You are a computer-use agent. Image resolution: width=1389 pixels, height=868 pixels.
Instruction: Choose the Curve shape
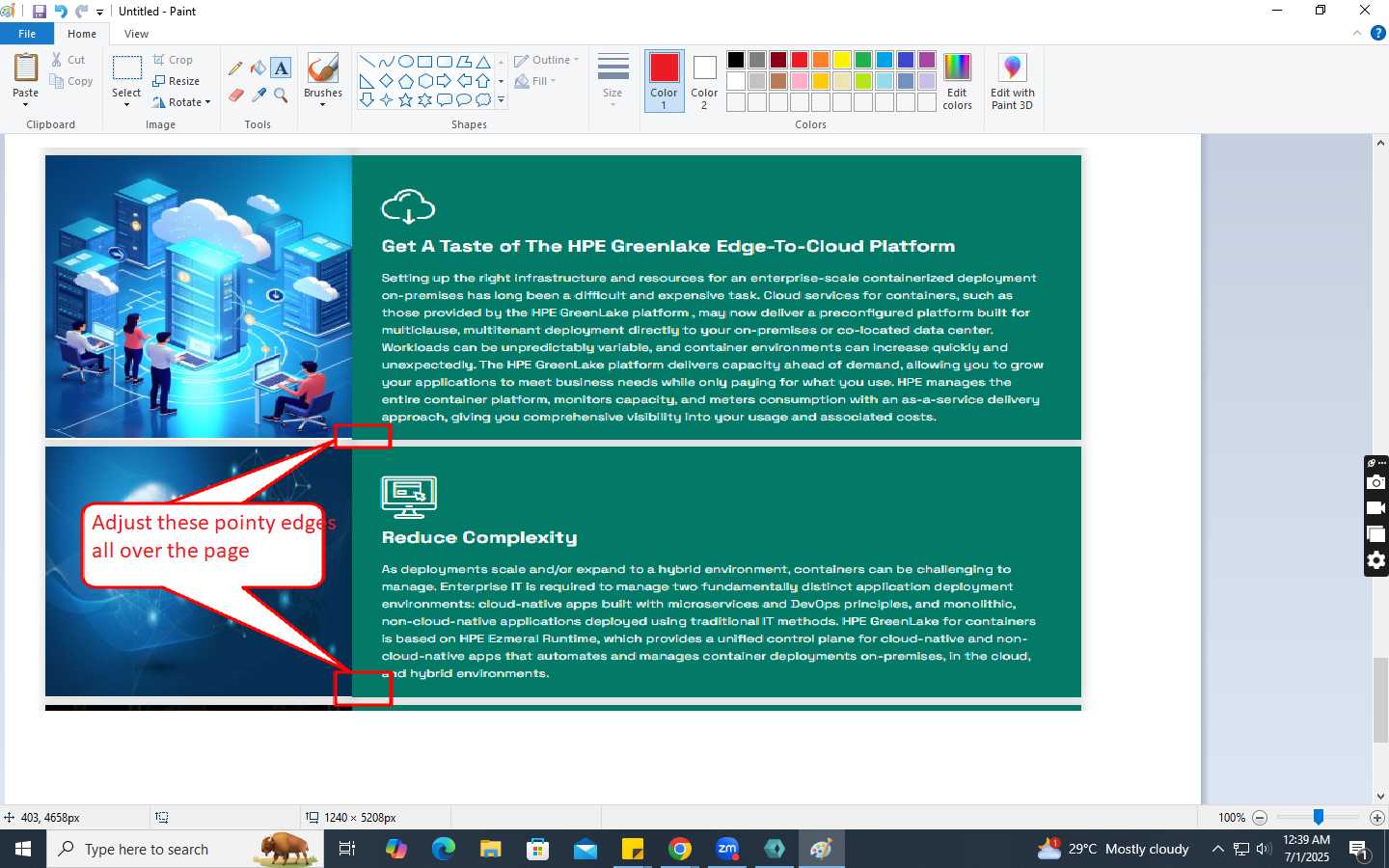[x=386, y=62]
